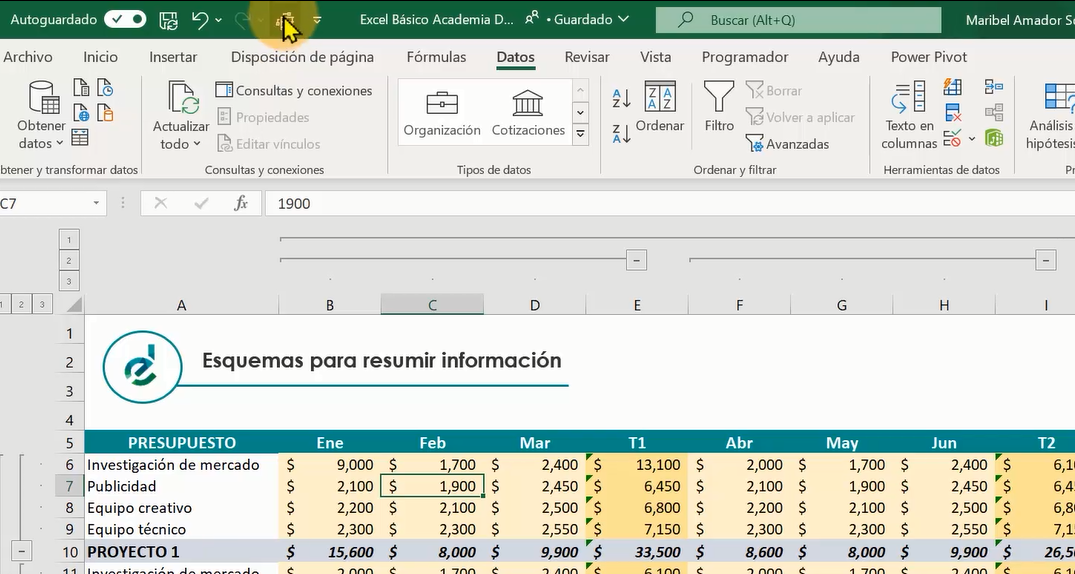
Task: Show row outline level 1
Action: tap(3, 304)
